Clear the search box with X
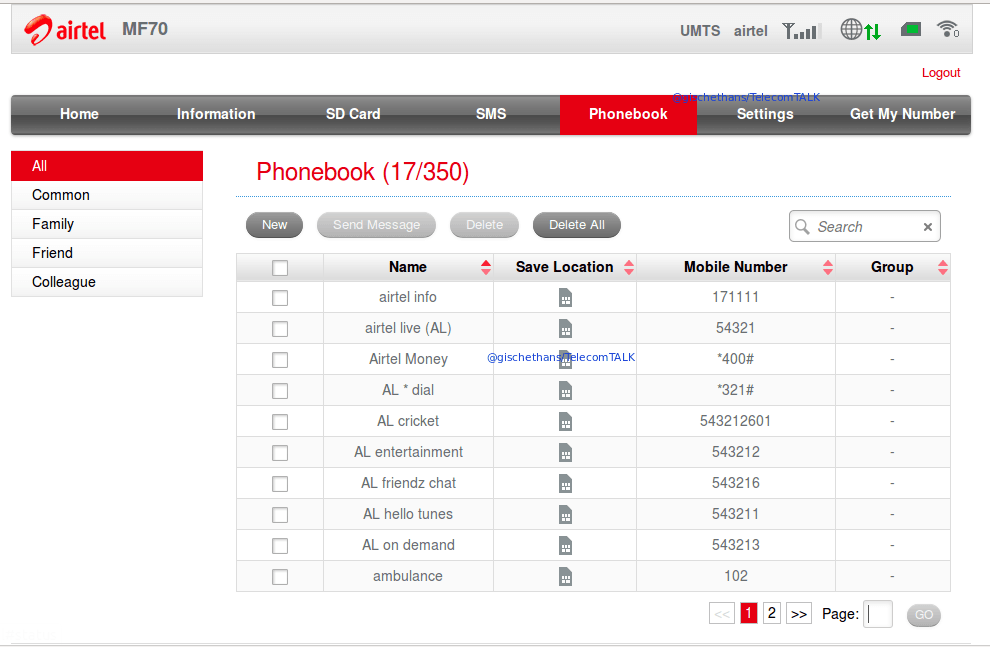 click(927, 227)
